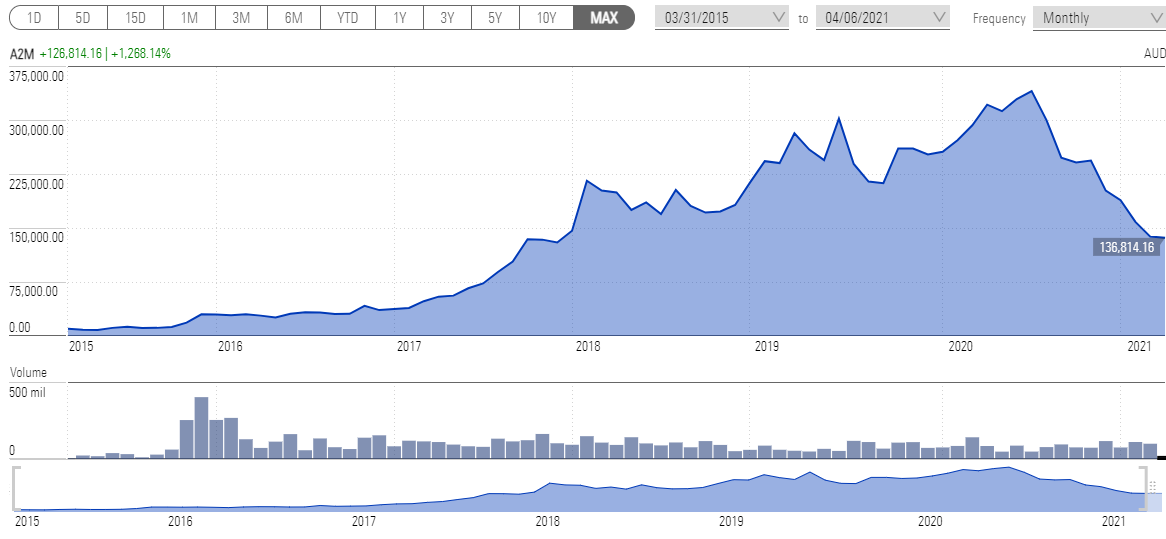This screenshot has height=539, width=1166.
Task: Set chart period to 10Y
Action: pyautogui.click(x=547, y=18)
